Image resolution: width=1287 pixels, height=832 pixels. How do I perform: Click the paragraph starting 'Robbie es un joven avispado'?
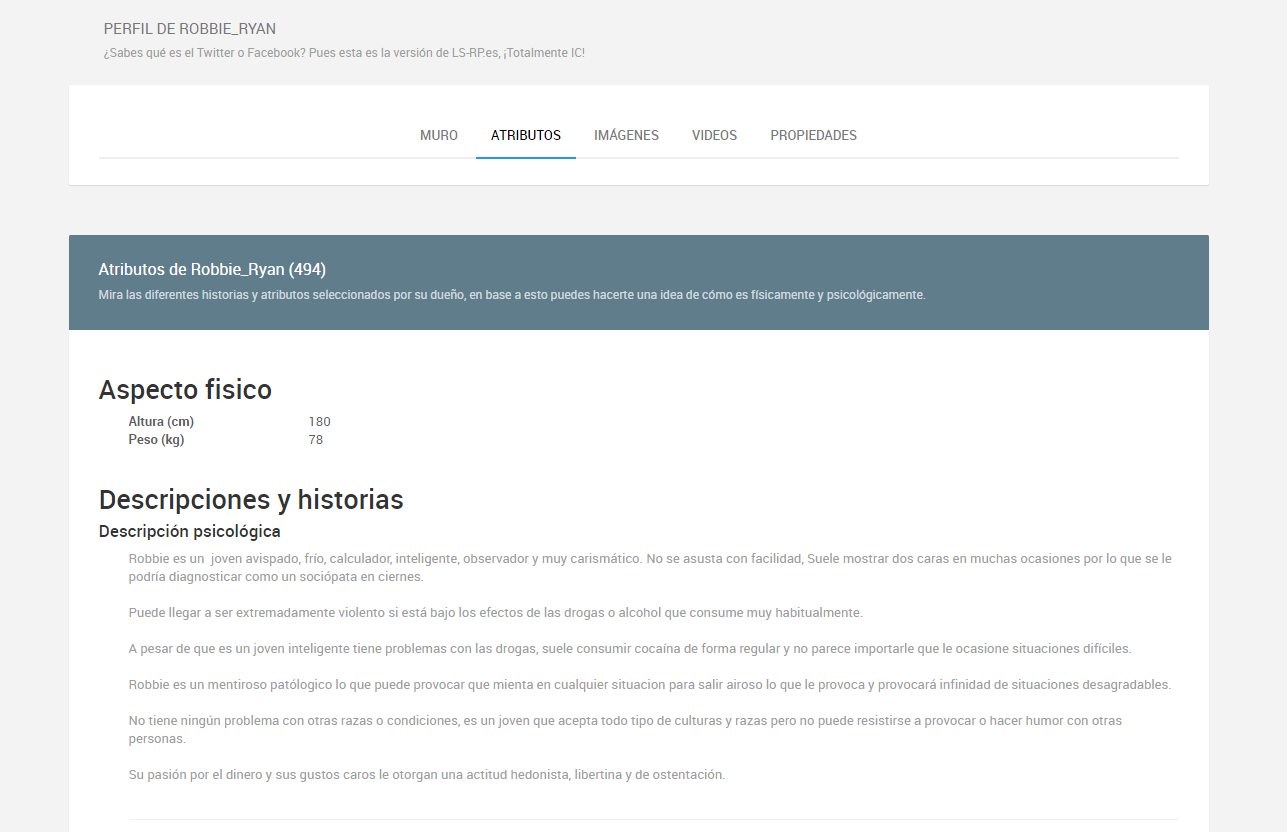[x=650, y=568]
